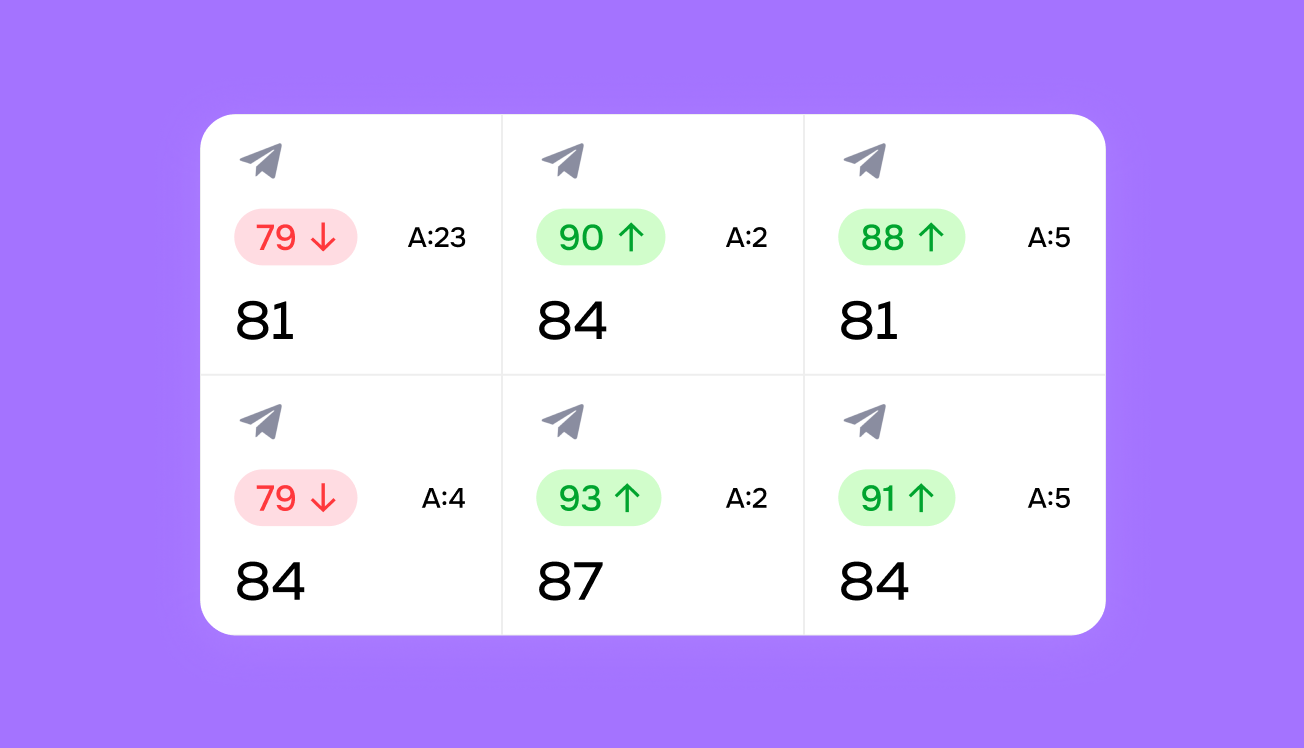
Task: Click the paper plane icon above the 91 badge
Action: pos(865,421)
